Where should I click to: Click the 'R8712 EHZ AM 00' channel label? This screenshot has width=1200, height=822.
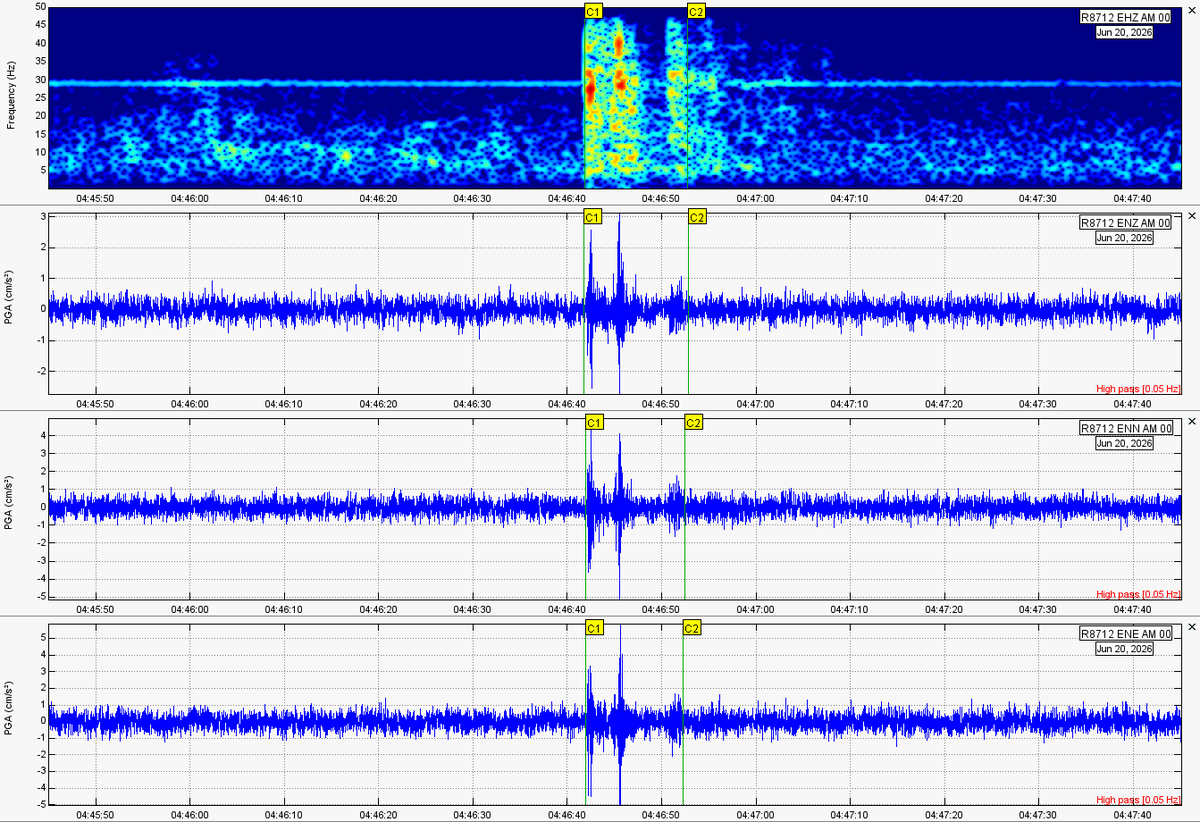1125,17
